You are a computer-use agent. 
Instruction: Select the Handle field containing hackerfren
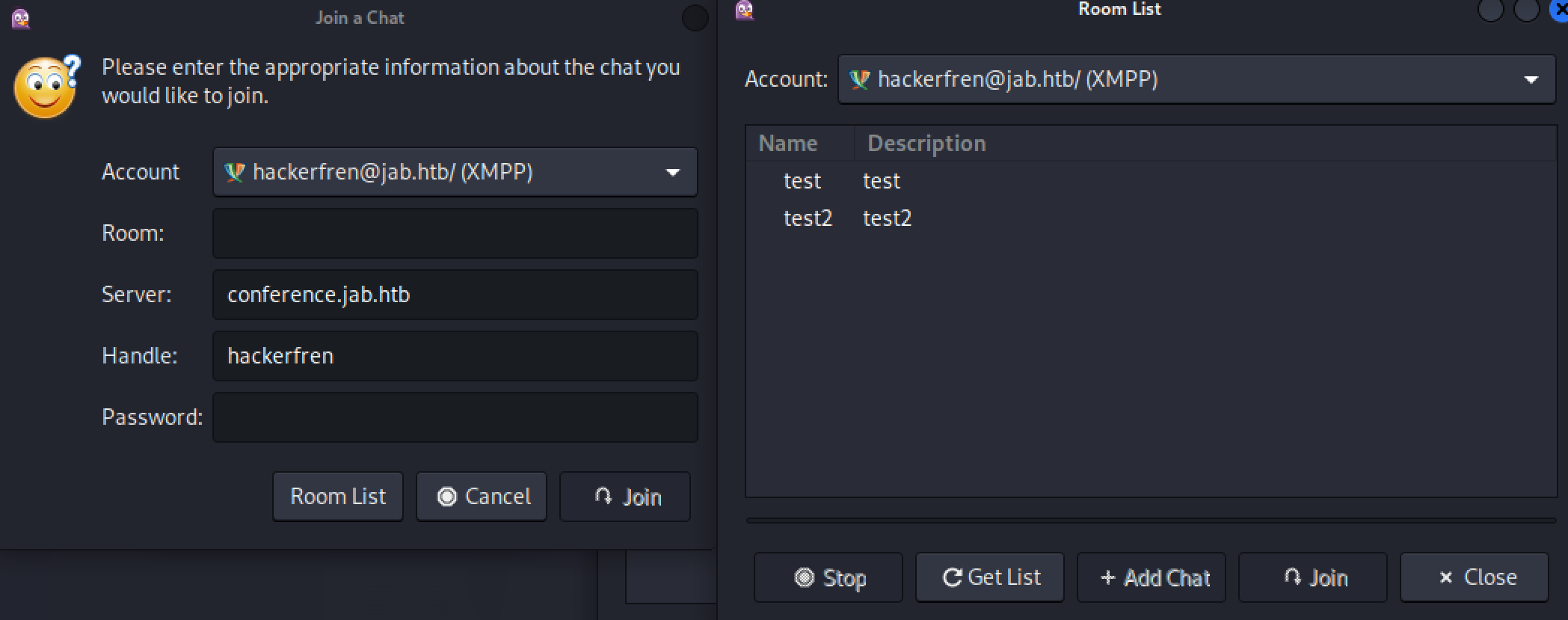click(455, 356)
